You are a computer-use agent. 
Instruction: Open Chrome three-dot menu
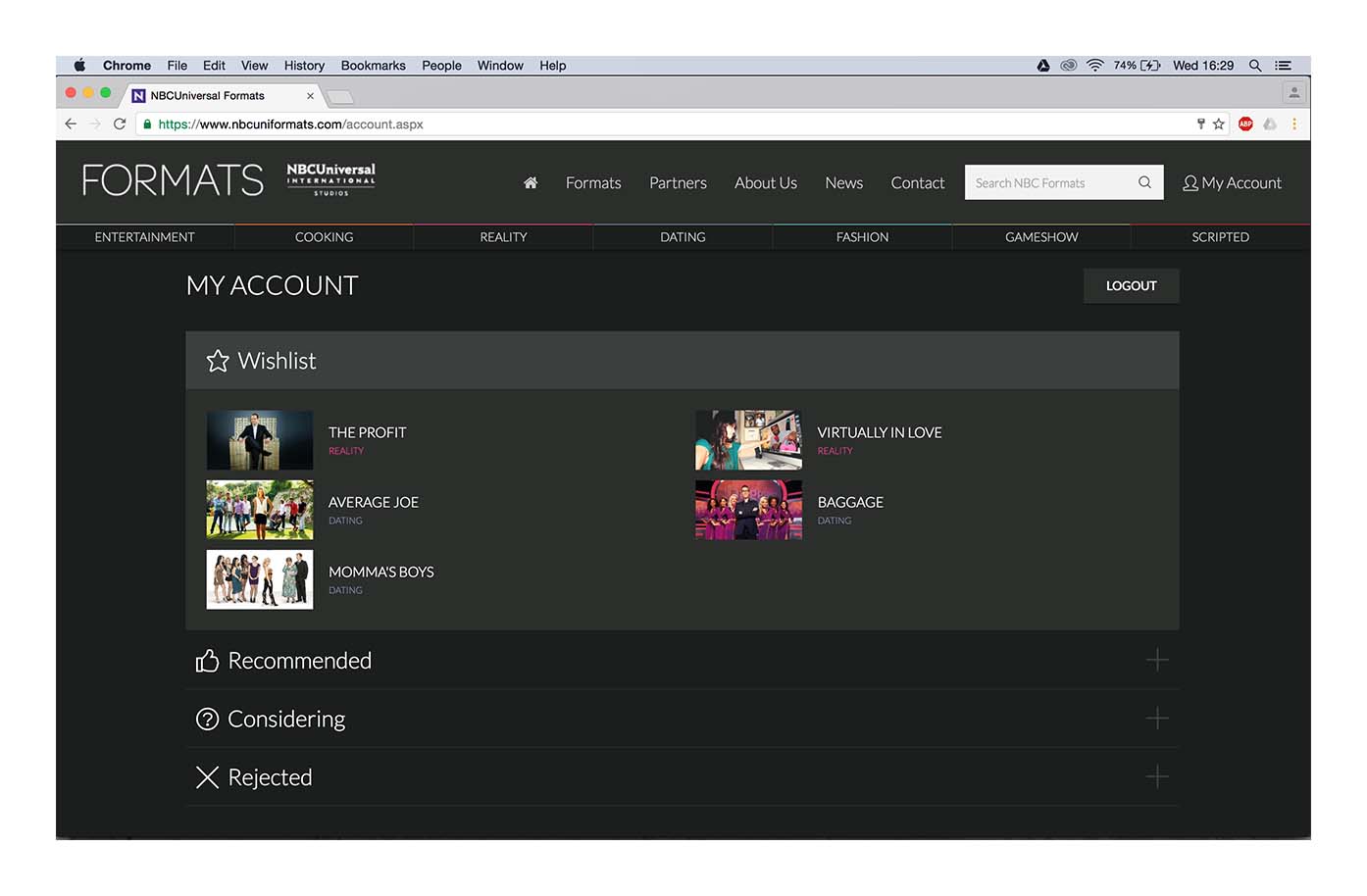[1294, 124]
